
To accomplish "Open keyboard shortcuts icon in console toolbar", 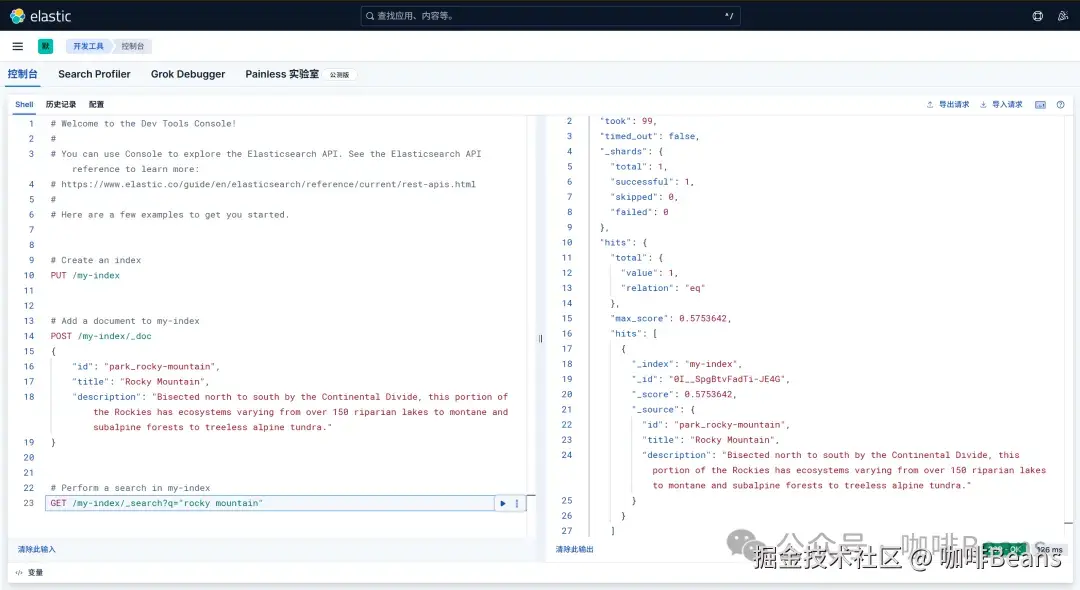I will (x=1040, y=105).
